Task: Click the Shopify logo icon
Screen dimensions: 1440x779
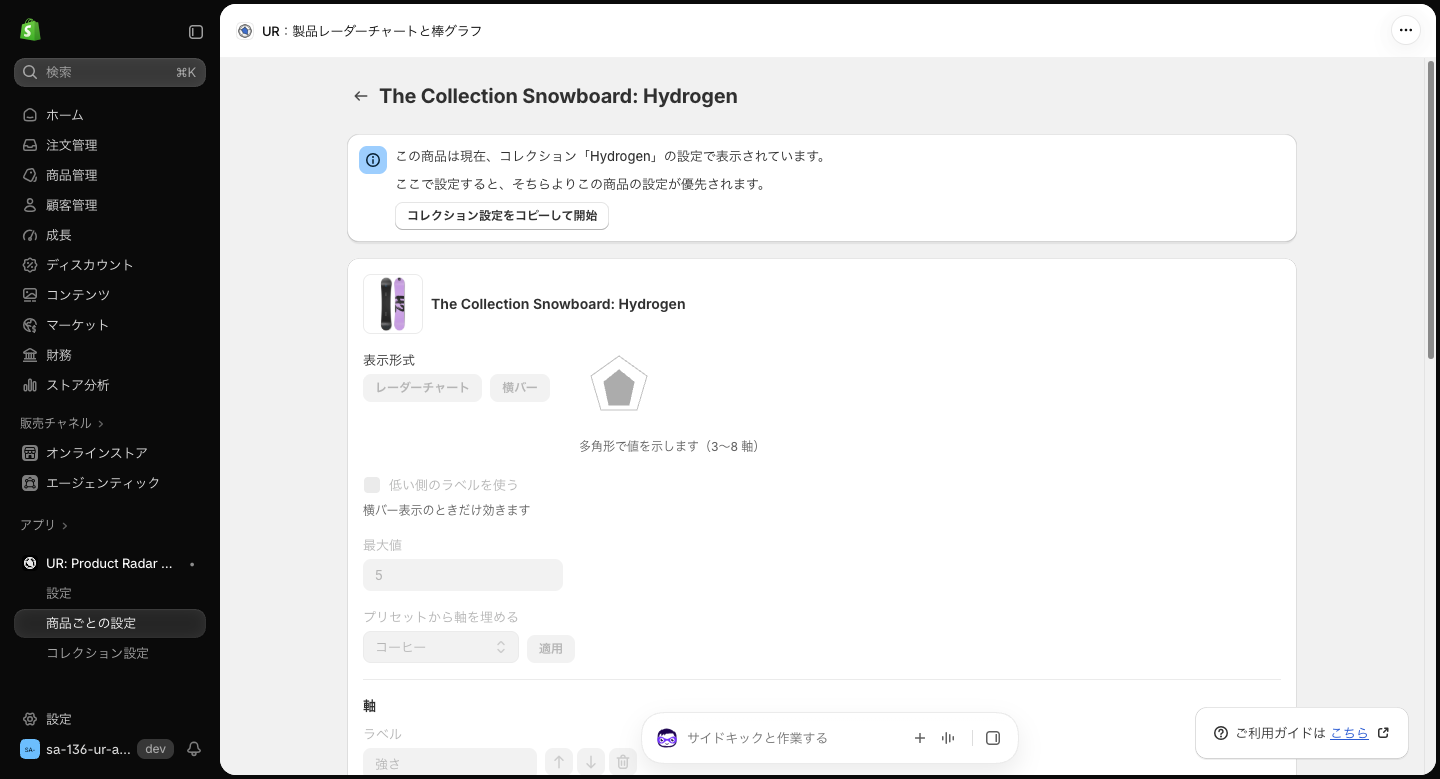Action: click(30, 30)
